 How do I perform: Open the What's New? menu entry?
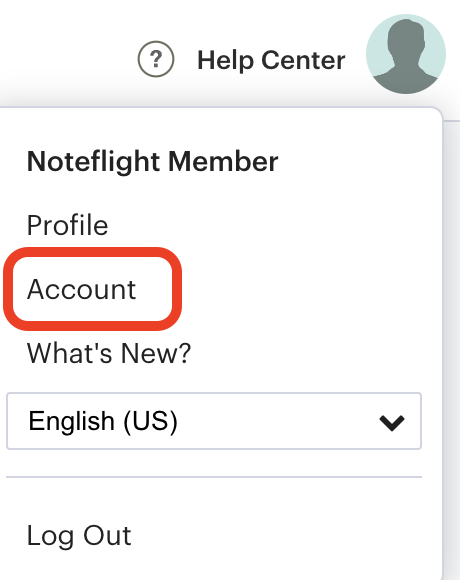pyautogui.click(x=109, y=353)
